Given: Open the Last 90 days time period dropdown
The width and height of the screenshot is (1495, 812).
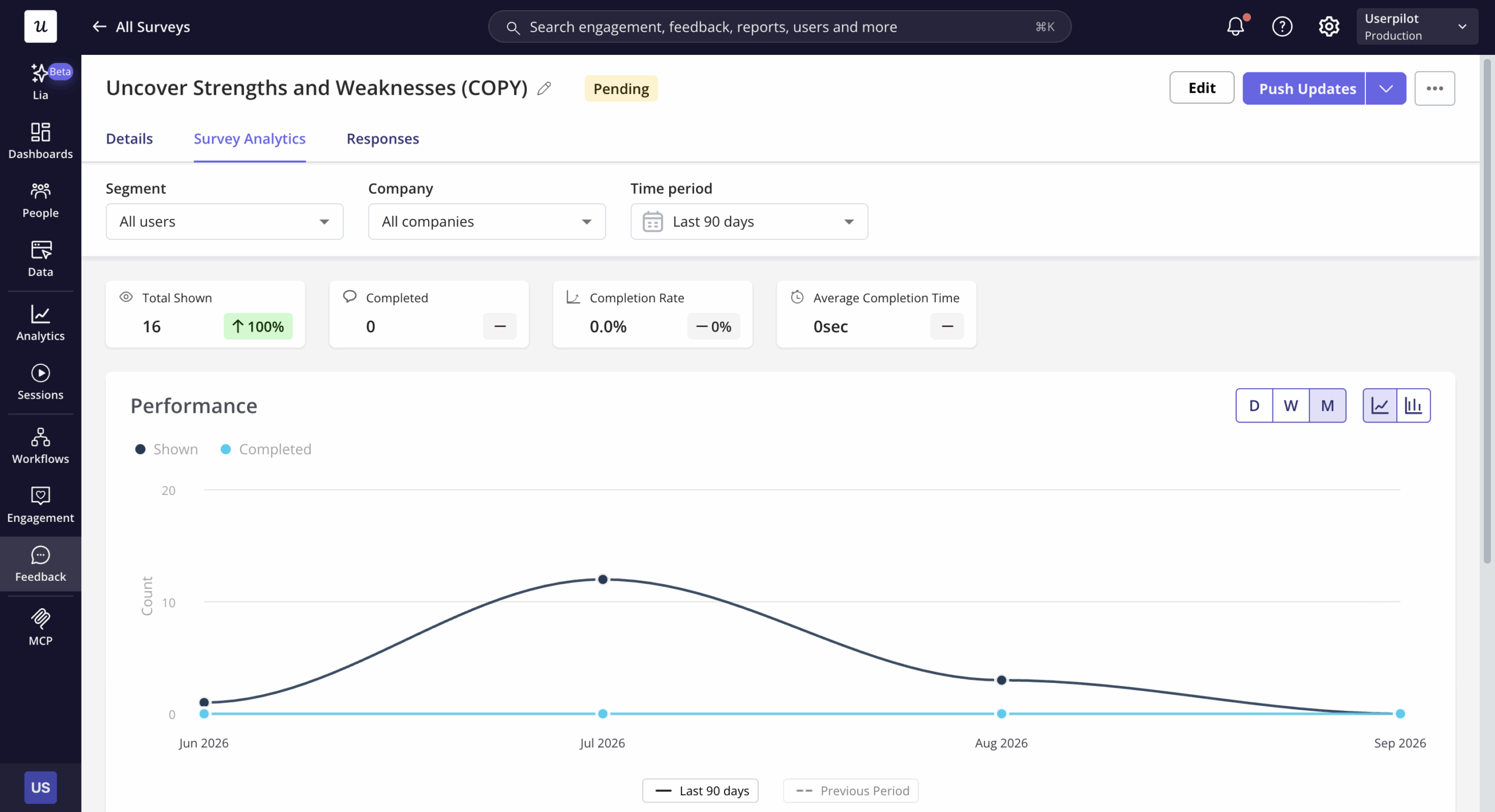Looking at the screenshot, I should tap(749, 221).
